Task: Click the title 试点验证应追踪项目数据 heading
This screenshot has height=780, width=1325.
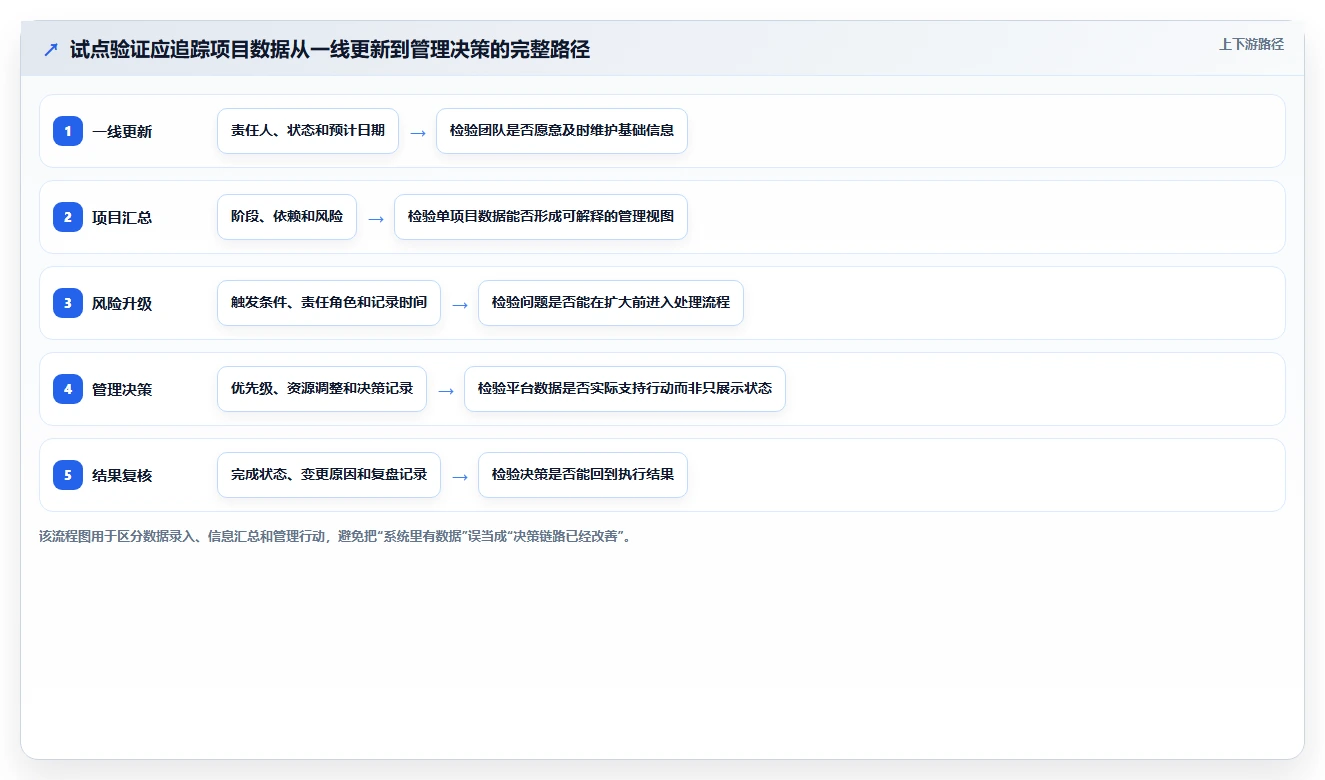Action: click(x=330, y=49)
